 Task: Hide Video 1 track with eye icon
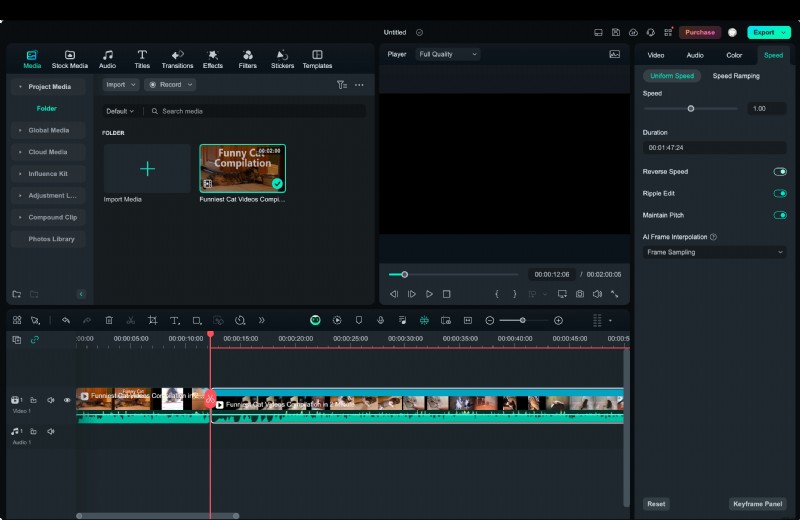[x=67, y=400]
